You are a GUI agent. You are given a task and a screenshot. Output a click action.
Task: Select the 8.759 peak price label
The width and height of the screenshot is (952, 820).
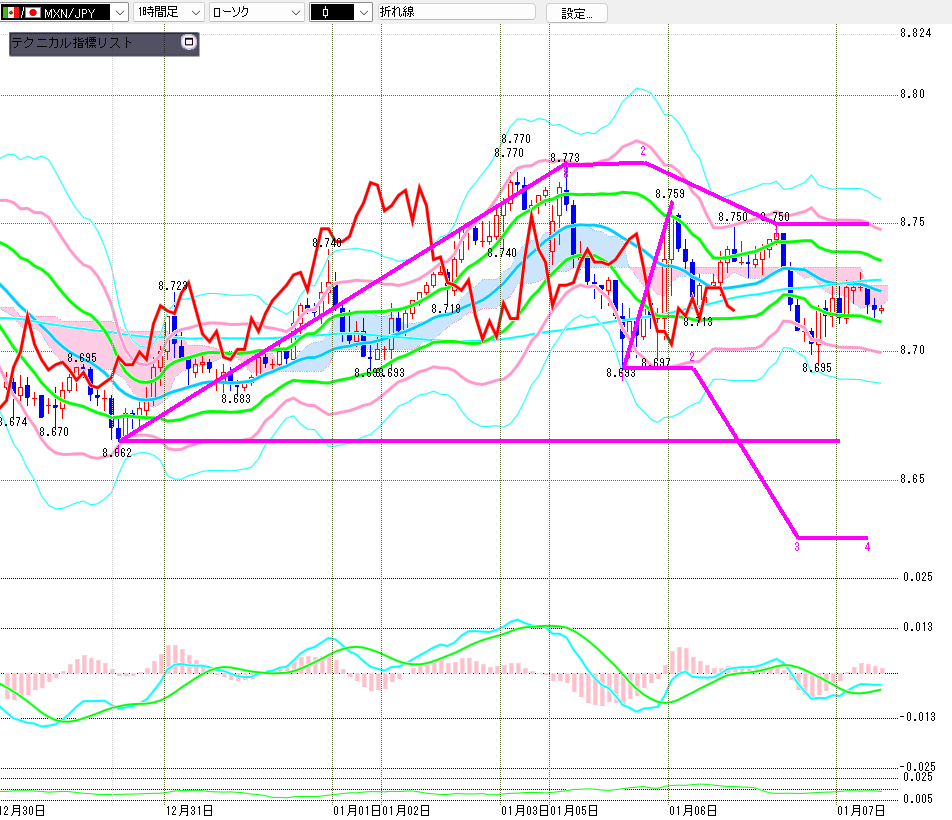click(669, 193)
